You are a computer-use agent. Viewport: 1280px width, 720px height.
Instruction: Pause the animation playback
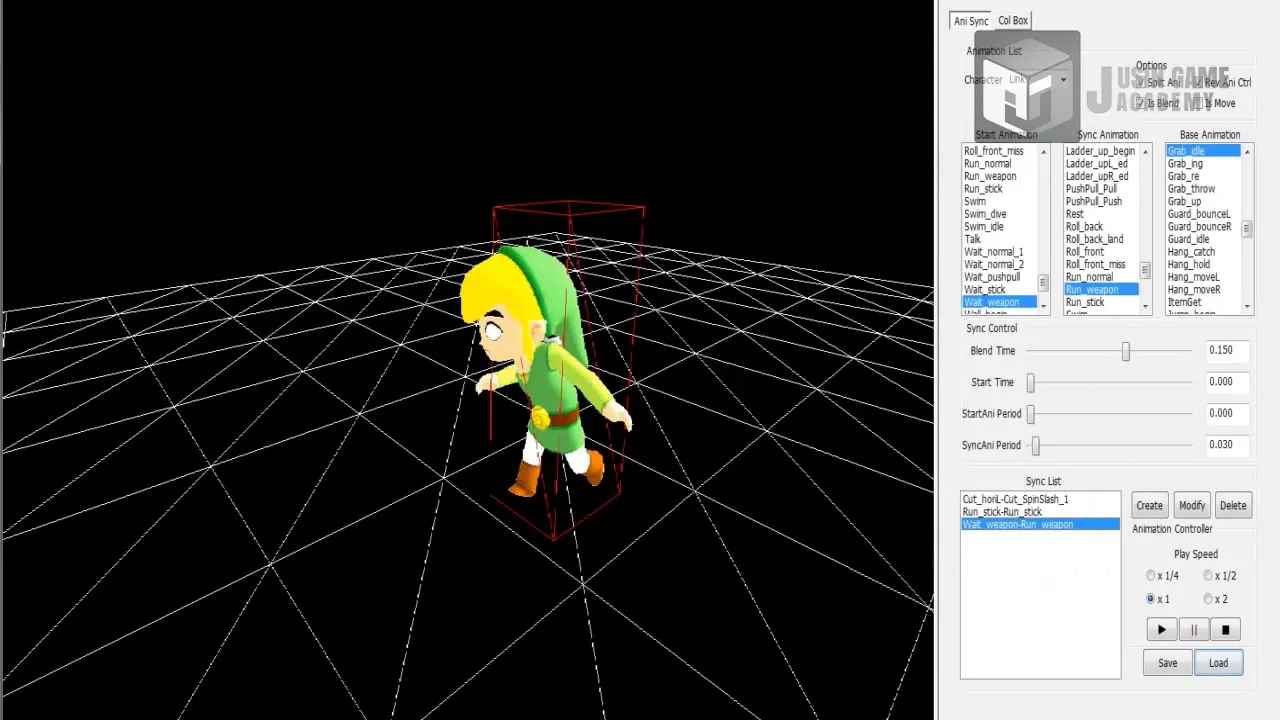1193,630
